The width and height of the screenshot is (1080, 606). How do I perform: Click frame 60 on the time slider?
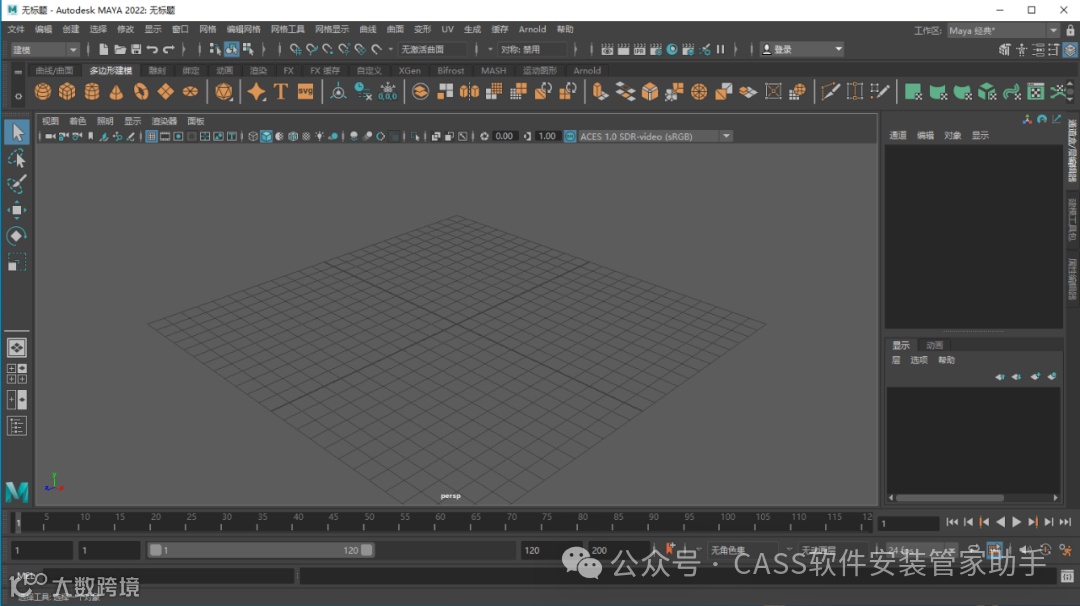pos(440,522)
